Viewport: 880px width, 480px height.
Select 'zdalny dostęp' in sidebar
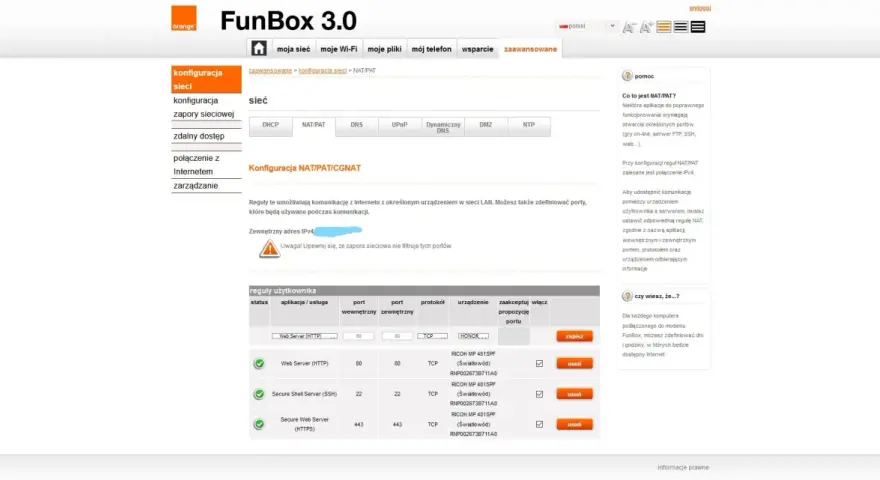(206, 136)
